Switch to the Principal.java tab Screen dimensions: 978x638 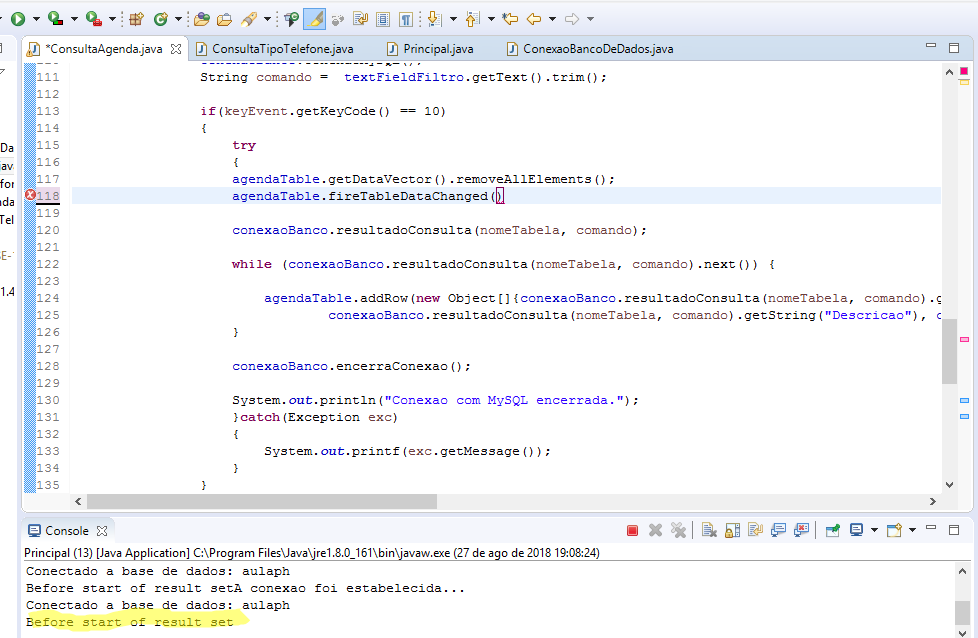click(438, 48)
